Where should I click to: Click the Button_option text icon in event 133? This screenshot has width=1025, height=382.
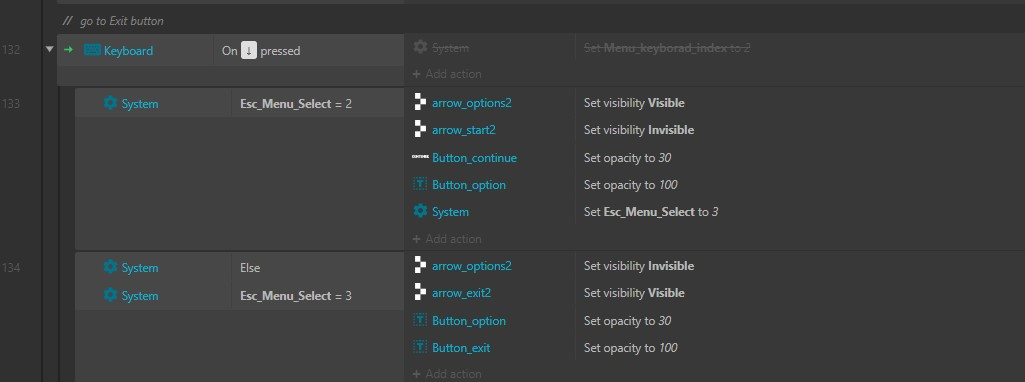pyautogui.click(x=420, y=185)
